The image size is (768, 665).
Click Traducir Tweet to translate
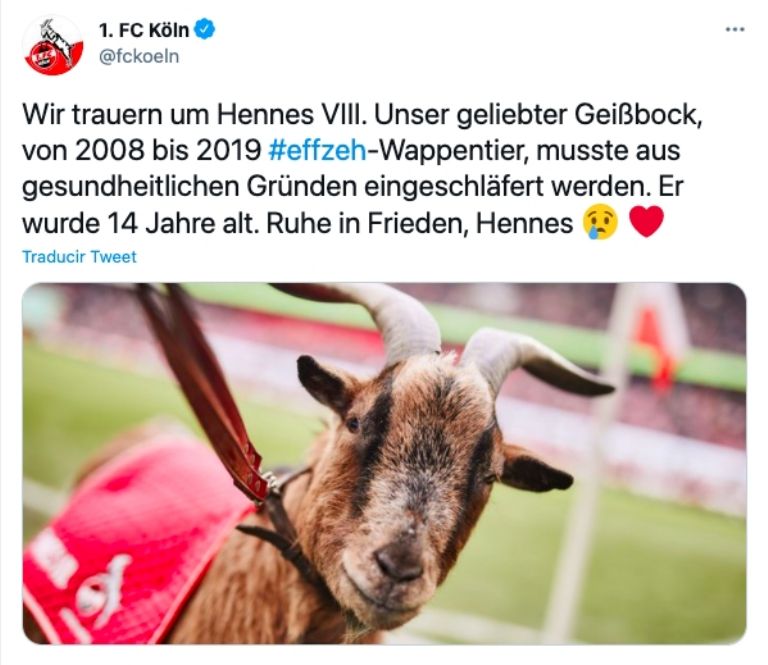click(79, 257)
